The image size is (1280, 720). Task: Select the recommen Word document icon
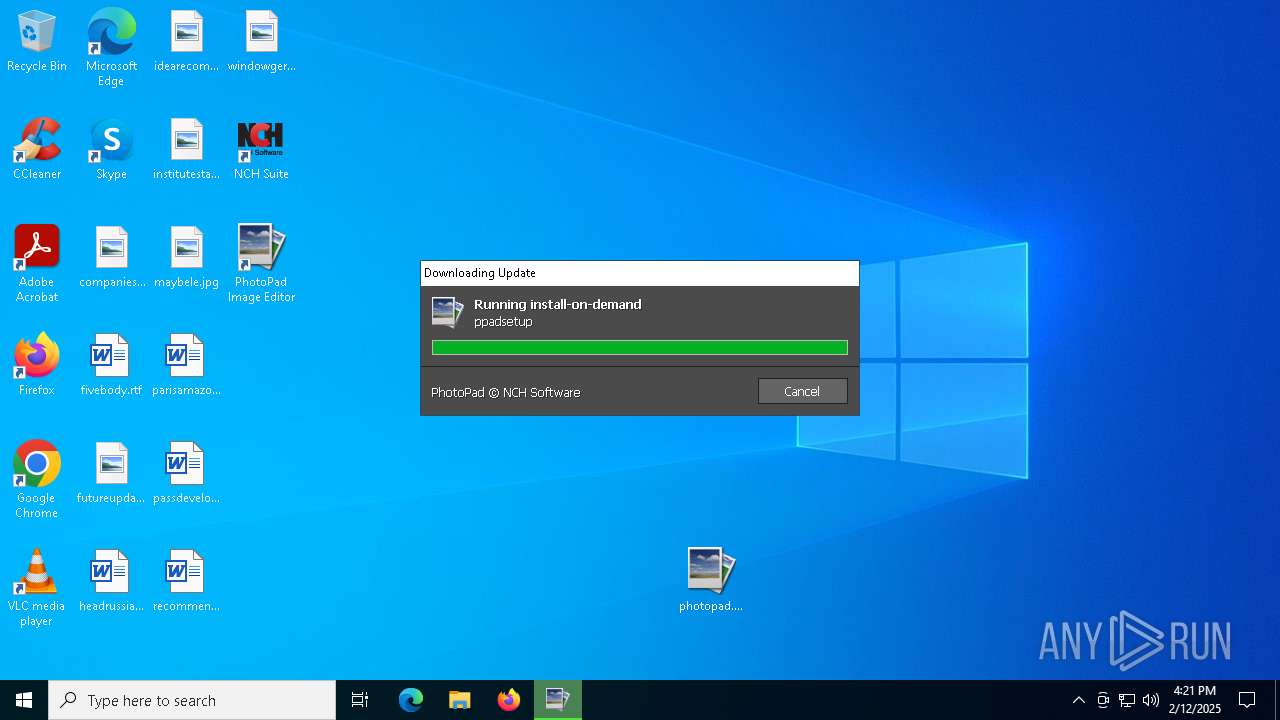(186, 582)
